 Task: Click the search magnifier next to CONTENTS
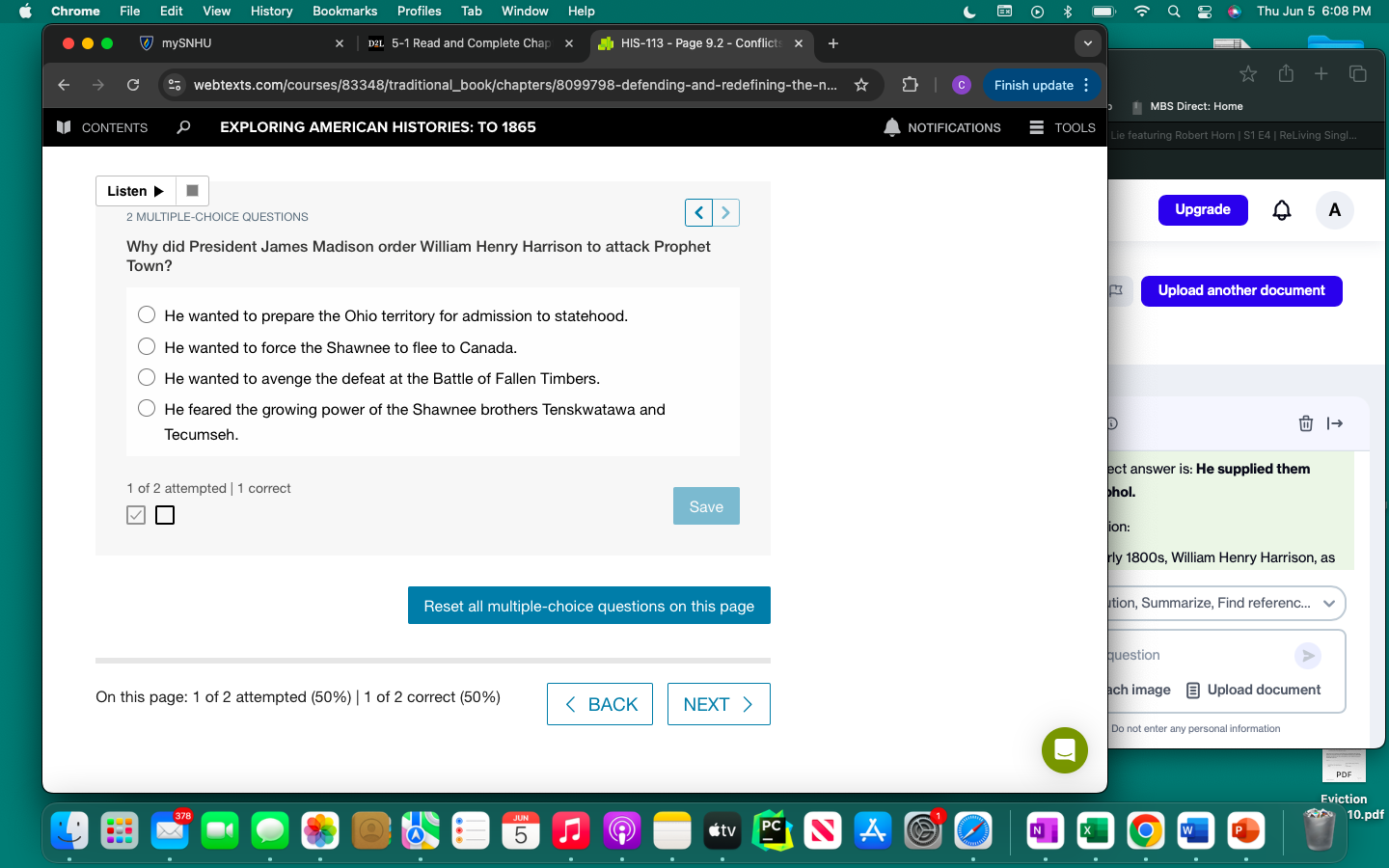point(182,127)
